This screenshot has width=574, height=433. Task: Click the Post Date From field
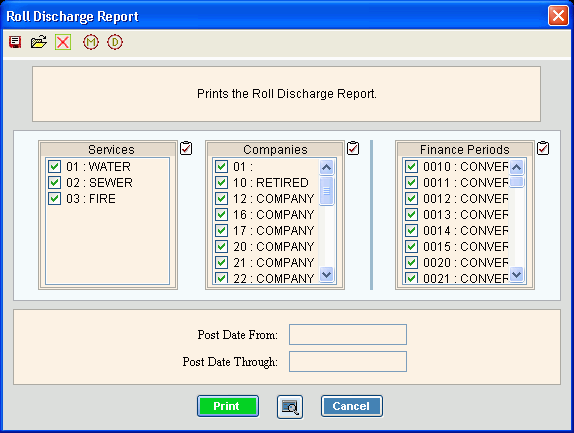(348, 335)
